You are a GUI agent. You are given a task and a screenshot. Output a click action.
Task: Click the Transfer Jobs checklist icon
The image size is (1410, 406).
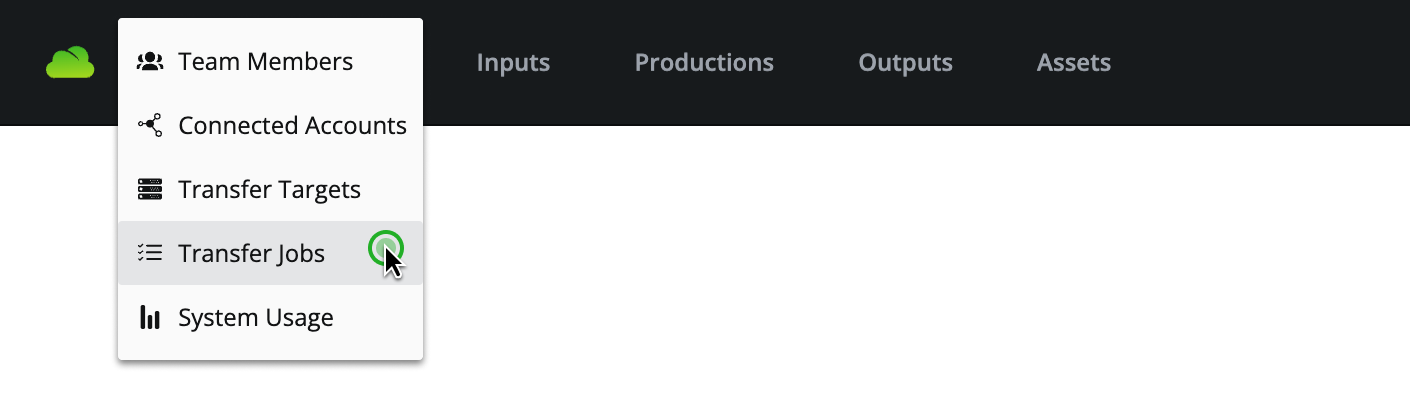click(x=150, y=253)
